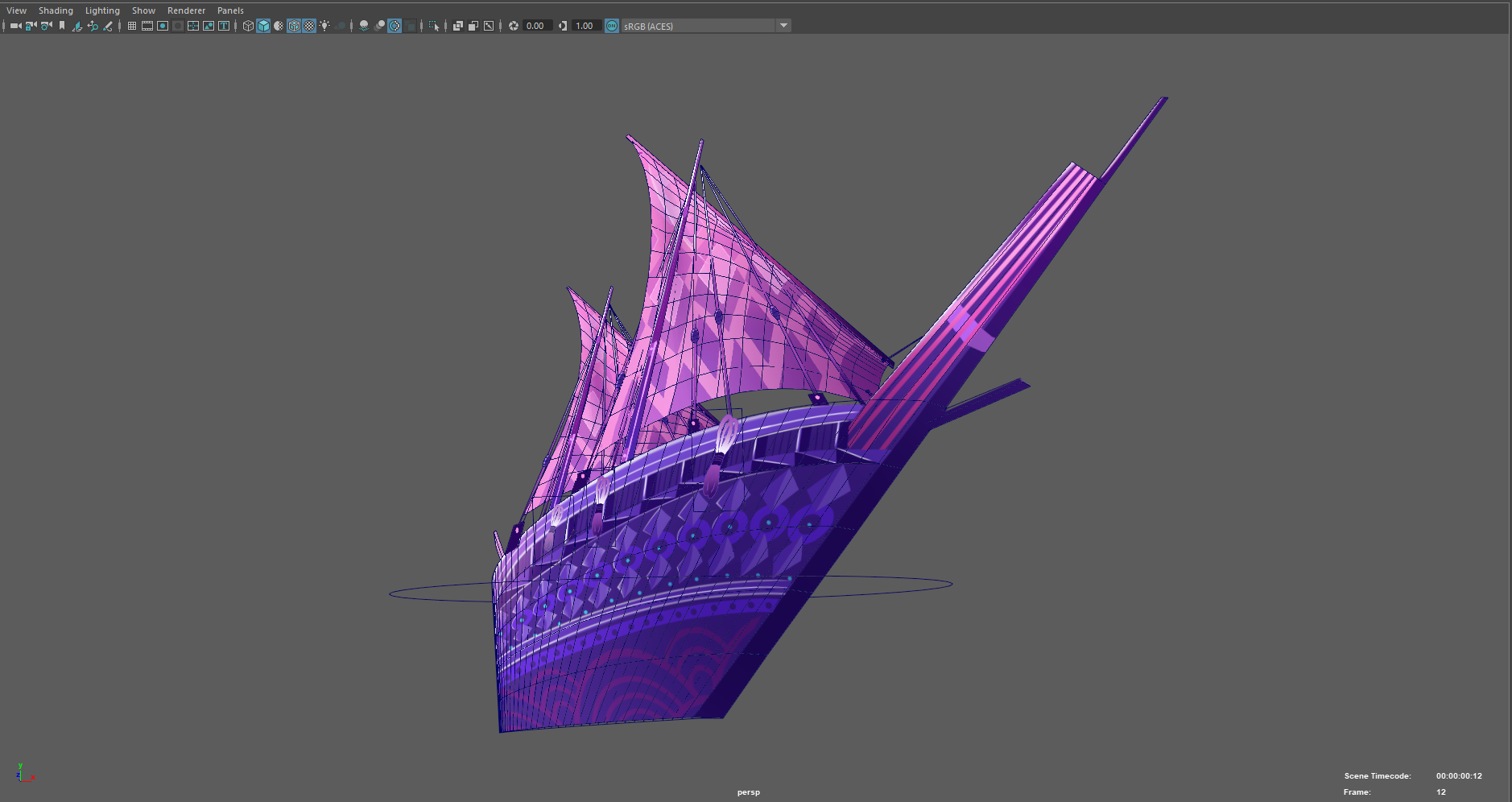Toggle the Lock Camera icon
This screenshot has width=1512, height=802.
[31, 26]
